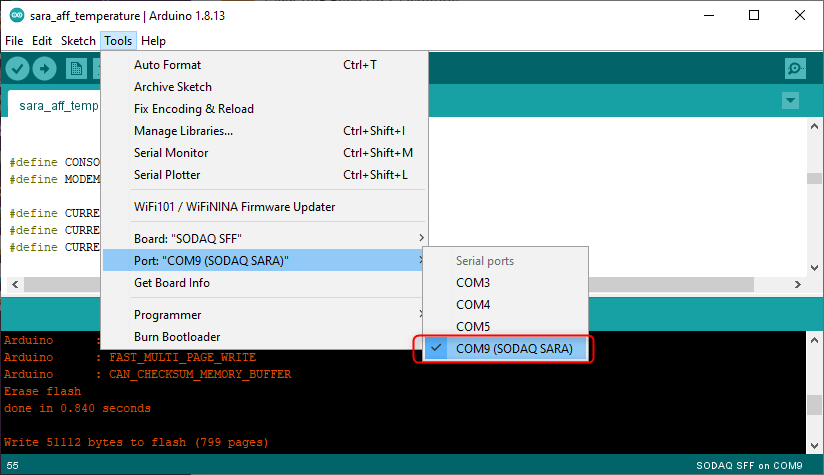
Task: Open the Sketch menu
Action: pyautogui.click(x=78, y=40)
